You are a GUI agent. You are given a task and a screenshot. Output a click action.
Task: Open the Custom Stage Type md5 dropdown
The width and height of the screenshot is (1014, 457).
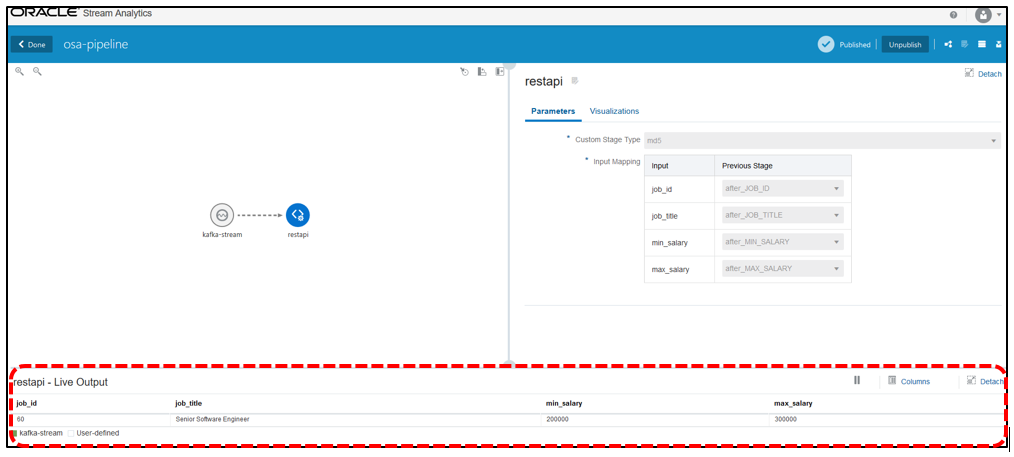(823, 140)
